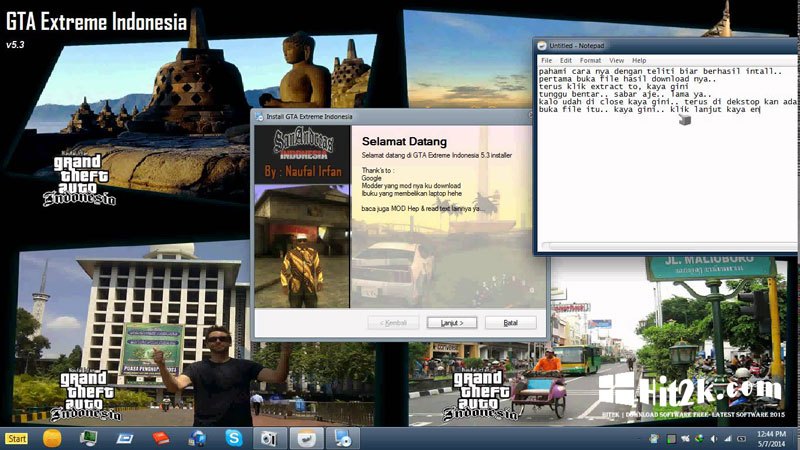Open Skype from the taskbar
This screenshot has width=800, height=450.
[234, 438]
